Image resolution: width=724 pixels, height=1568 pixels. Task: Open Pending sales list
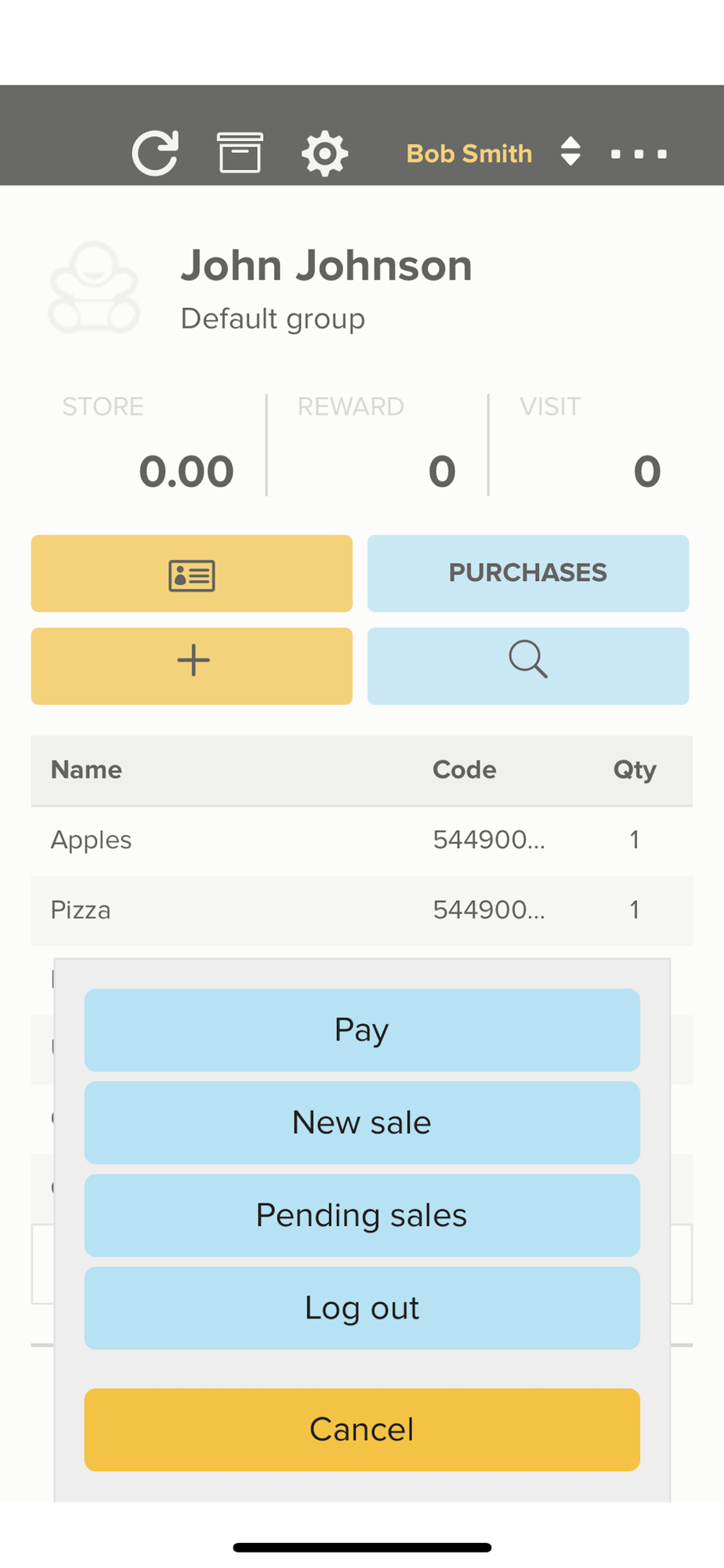tap(362, 1215)
